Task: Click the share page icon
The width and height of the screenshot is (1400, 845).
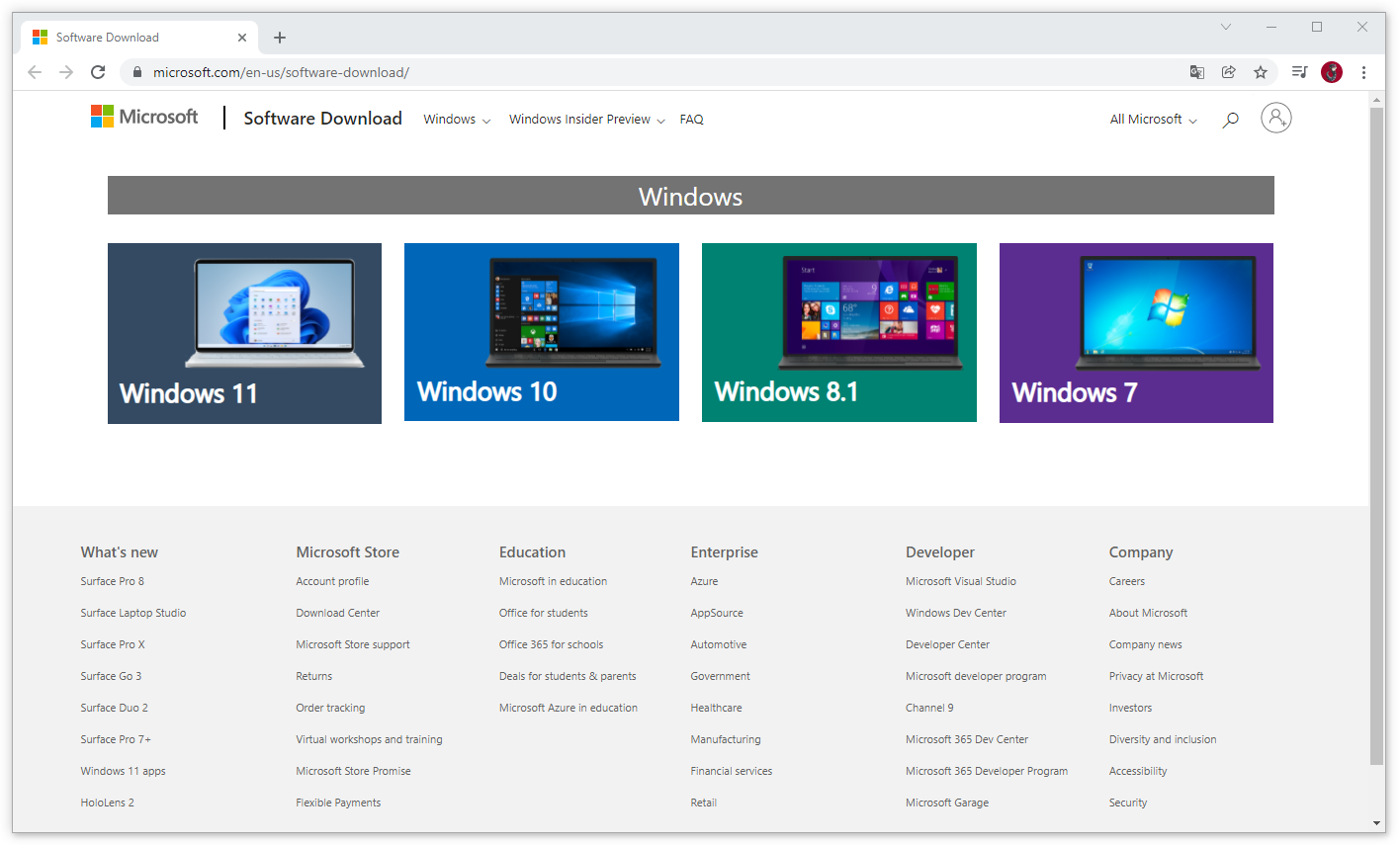Action: click(x=1228, y=72)
